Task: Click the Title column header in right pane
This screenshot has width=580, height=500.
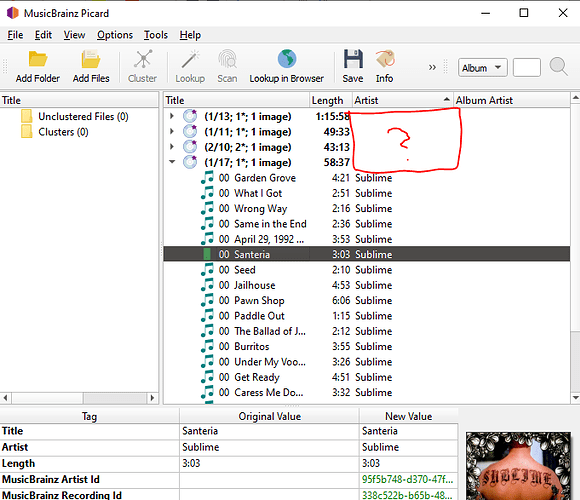Action: click(236, 100)
